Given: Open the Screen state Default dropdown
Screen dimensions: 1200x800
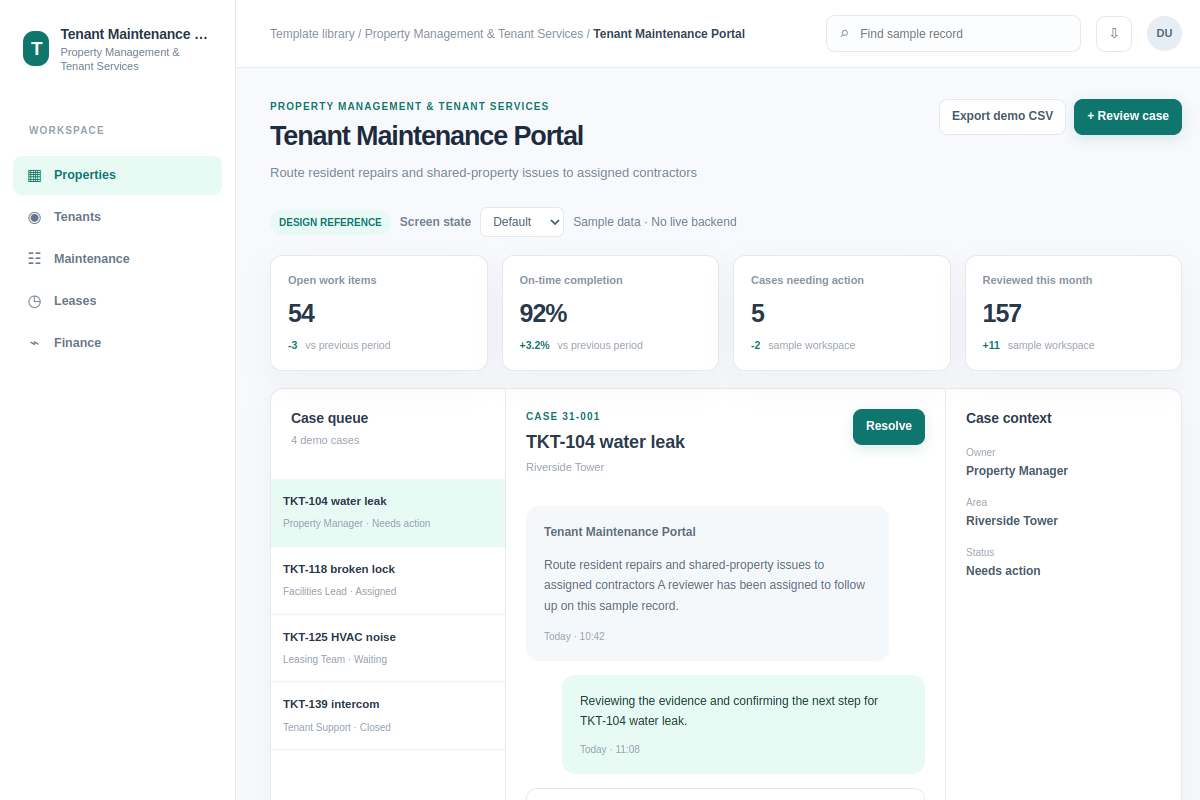Looking at the screenshot, I should [522, 222].
